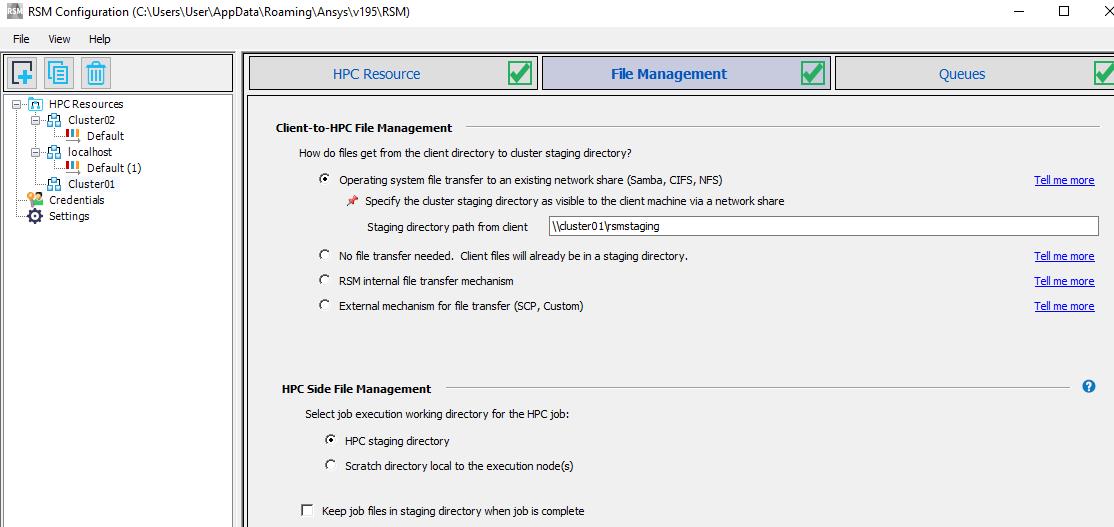Select HPC Resources root label
The height and width of the screenshot is (527, 1114).
click(x=86, y=104)
